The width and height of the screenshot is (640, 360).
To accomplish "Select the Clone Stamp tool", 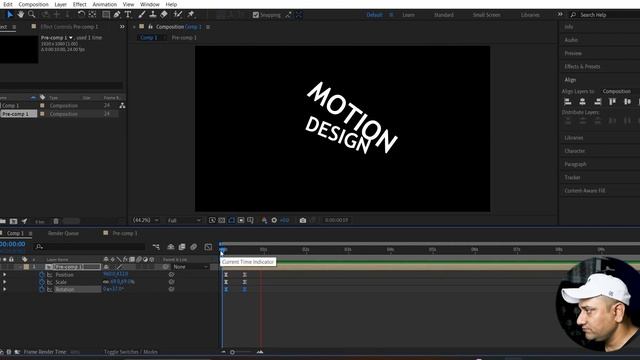I will [153, 15].
